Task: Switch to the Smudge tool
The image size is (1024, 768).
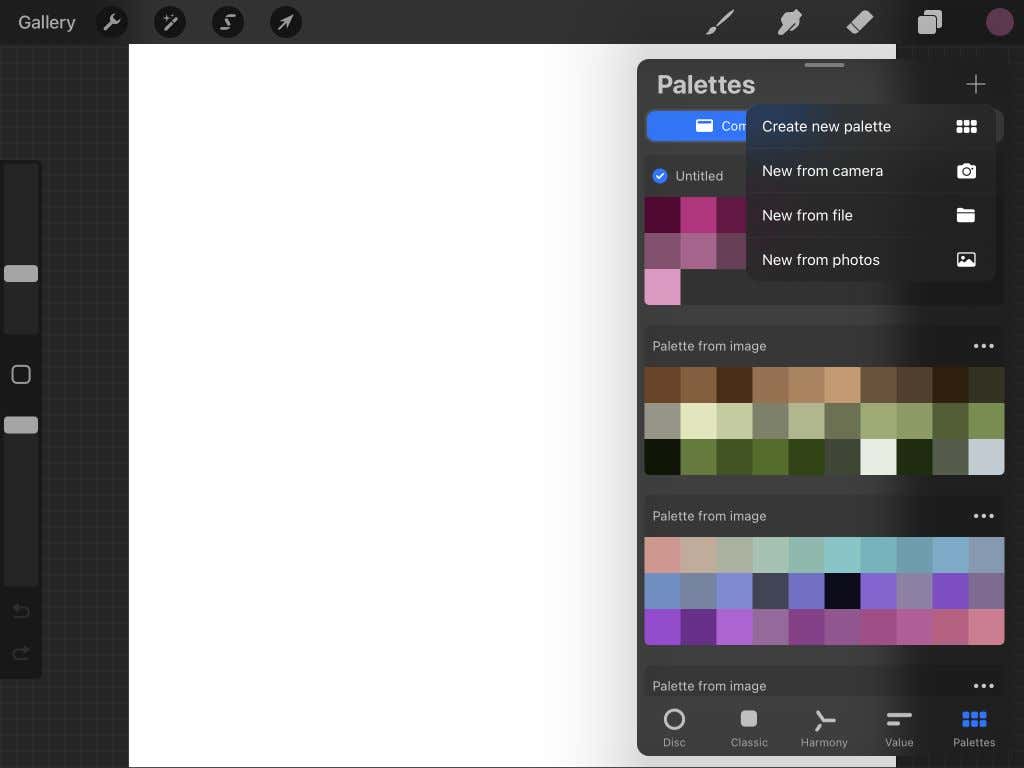Action: click(x=789, y=22)
